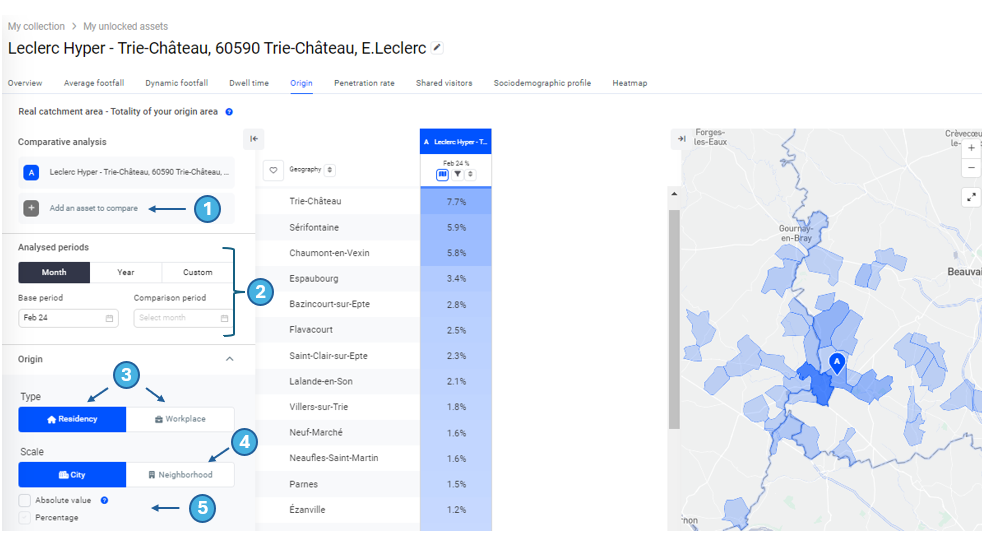The height and width of the screenshot is (535, 982).
Task: Click the pencil icon to edit asset name
Action: click(x=437, y=48)
